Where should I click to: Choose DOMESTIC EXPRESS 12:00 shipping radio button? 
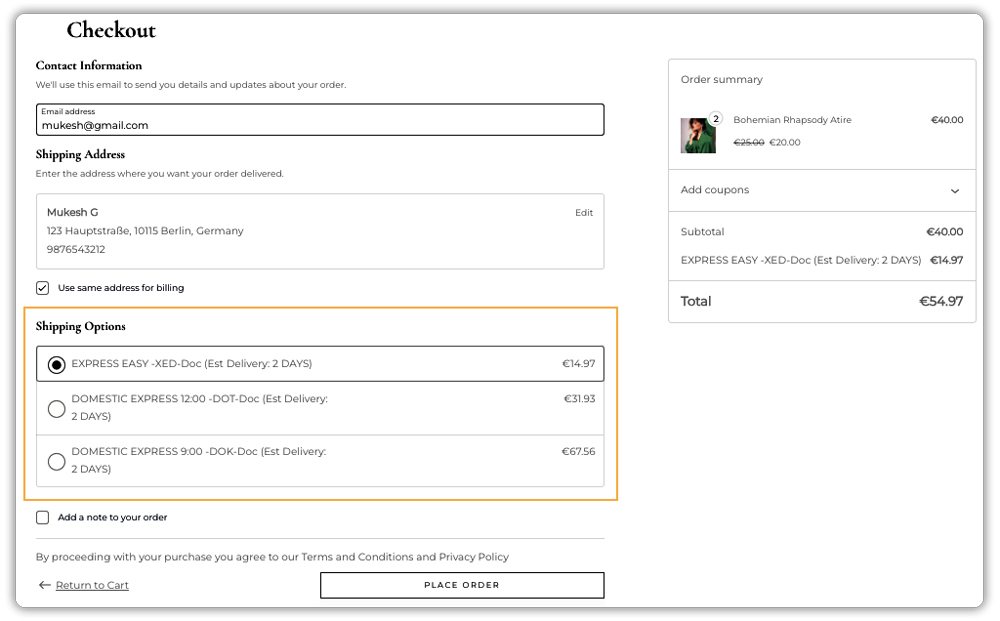click(57, 408)
